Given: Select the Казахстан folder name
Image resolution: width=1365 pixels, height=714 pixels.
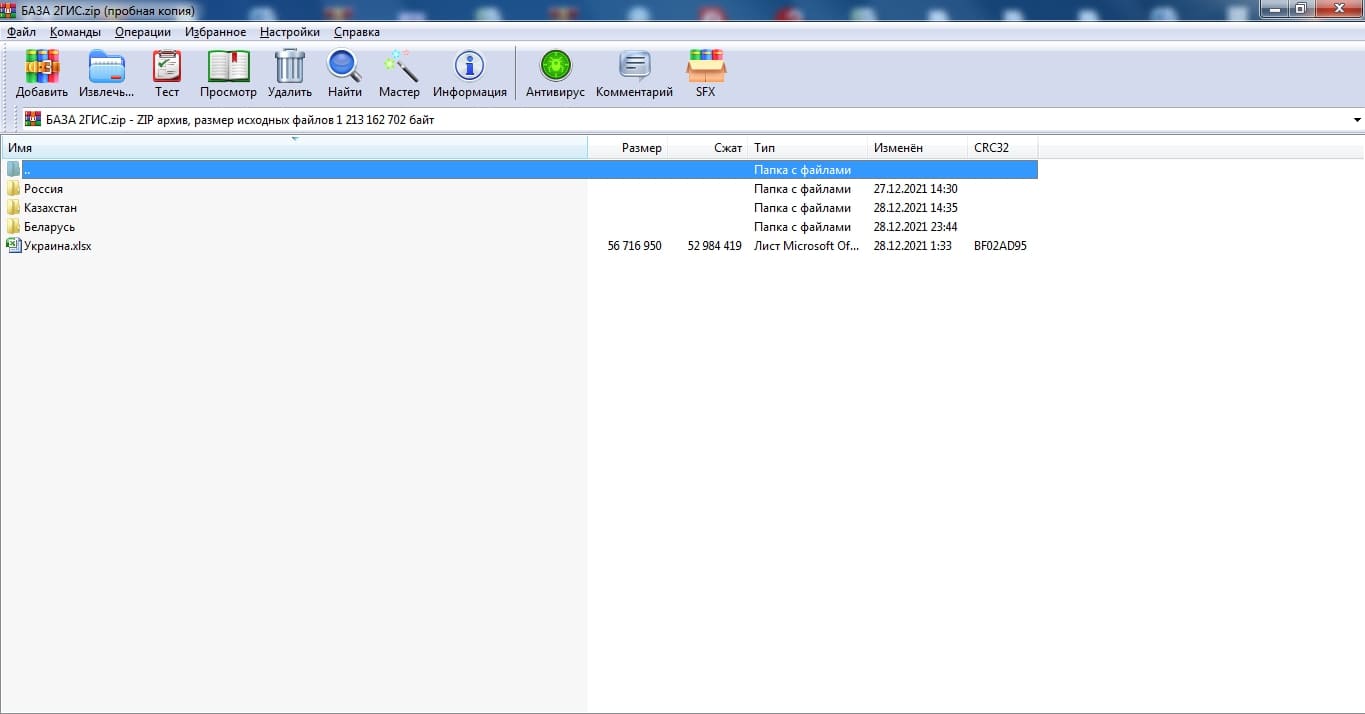Looking at the screenshot, I should pos(50,207).
